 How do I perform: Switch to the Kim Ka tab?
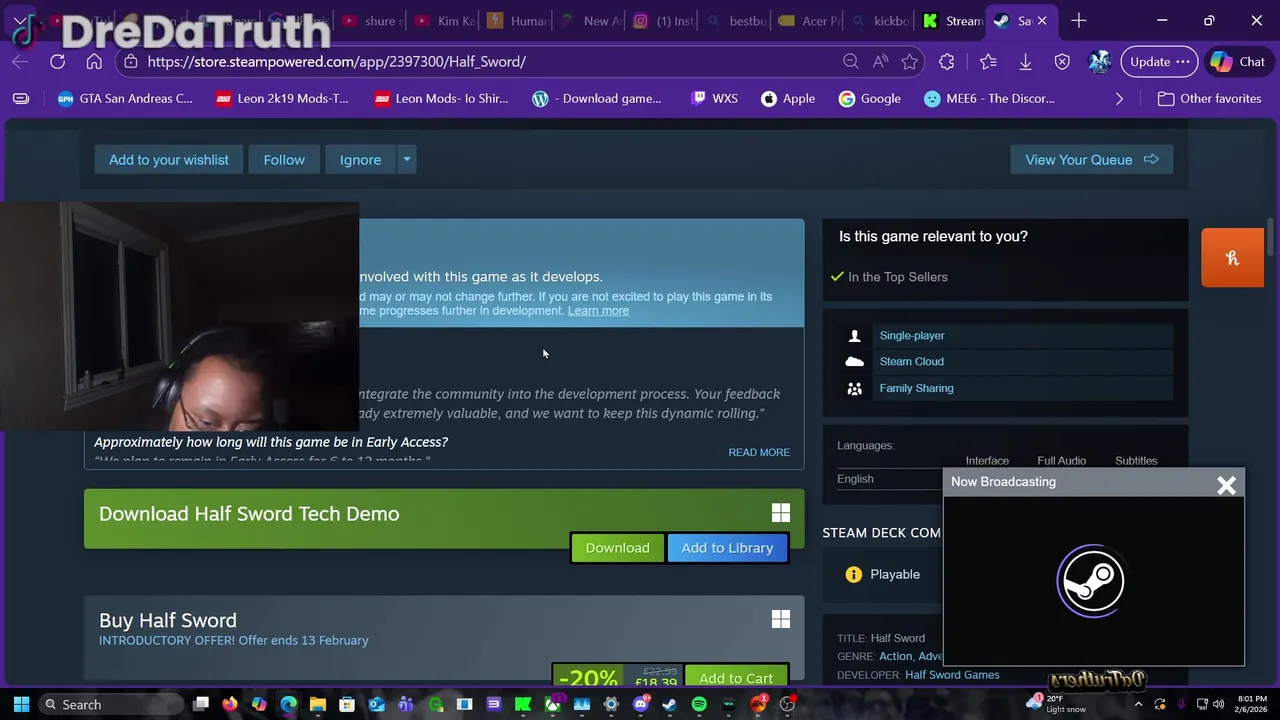click(x=447, y=21)
